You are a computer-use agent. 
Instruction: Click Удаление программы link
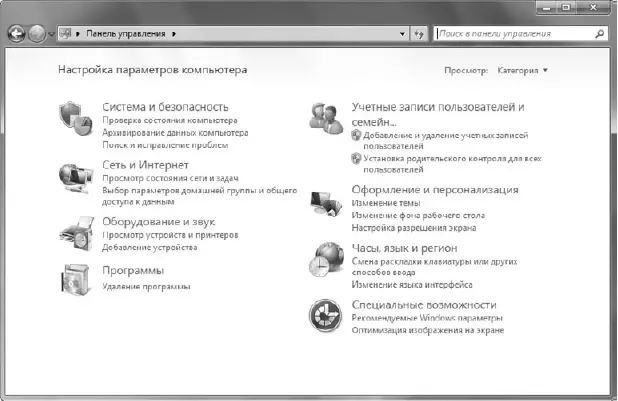tap(146, 287)
